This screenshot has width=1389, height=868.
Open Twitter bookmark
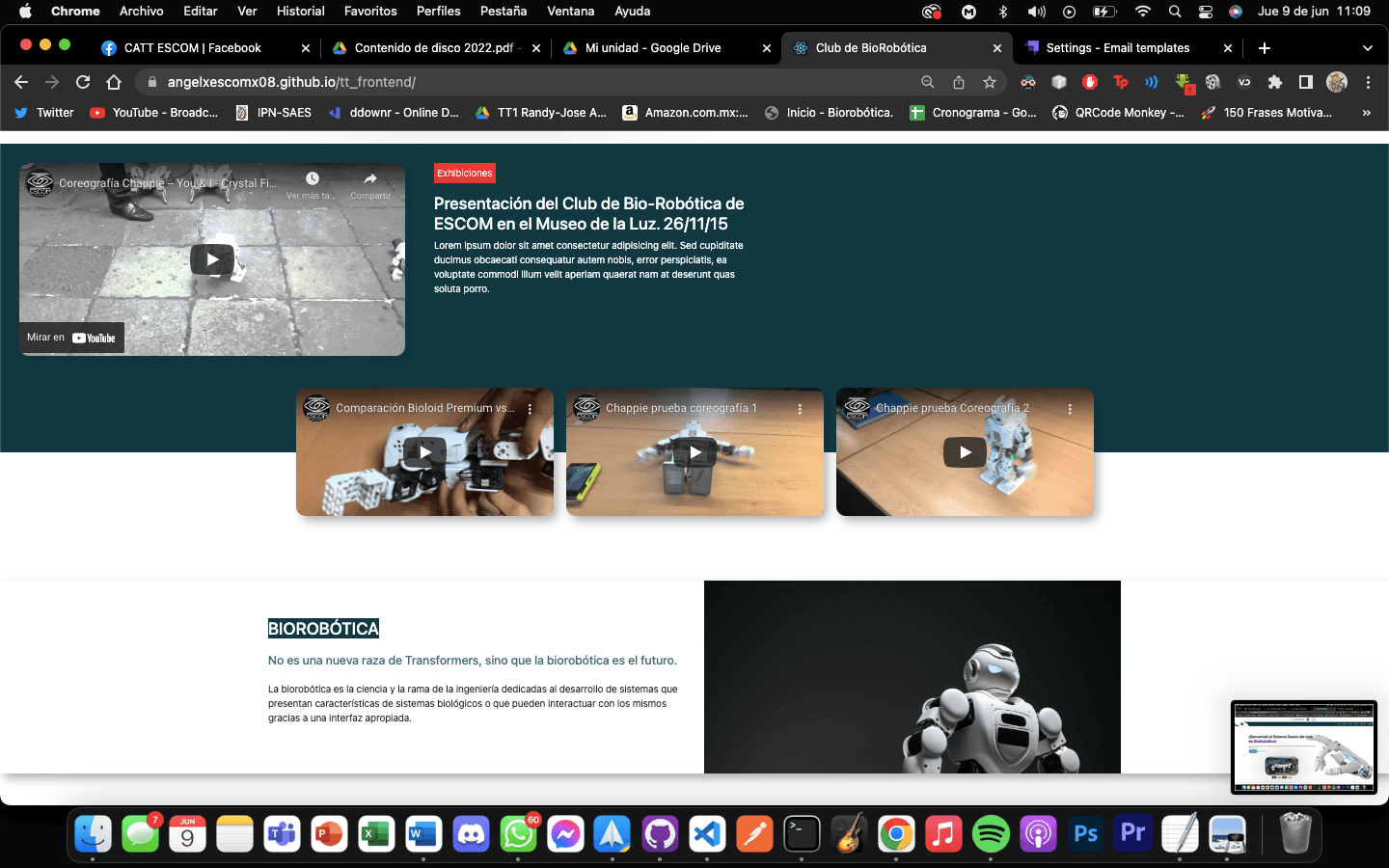pyautogui.click(x=44, y=113)
